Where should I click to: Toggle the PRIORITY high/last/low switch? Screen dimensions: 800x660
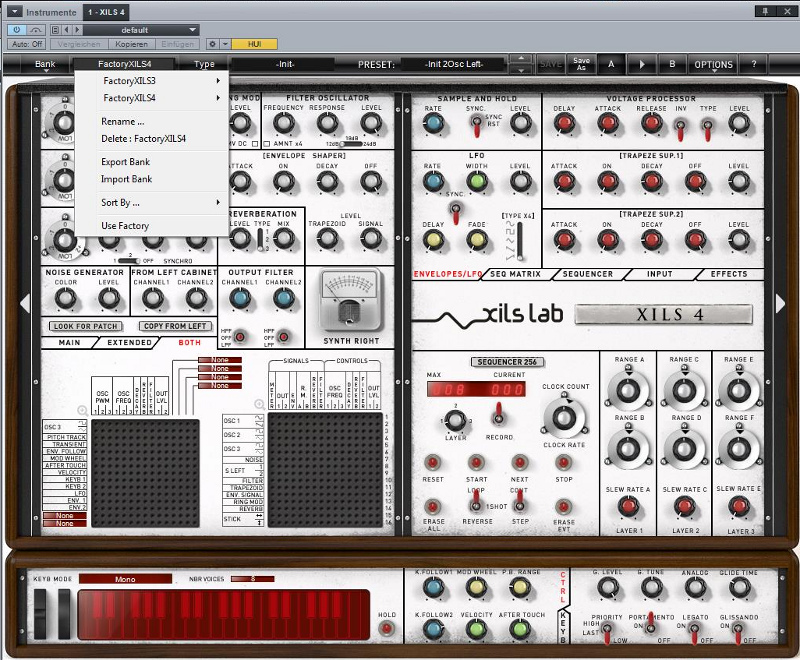(x=607, y=631)
